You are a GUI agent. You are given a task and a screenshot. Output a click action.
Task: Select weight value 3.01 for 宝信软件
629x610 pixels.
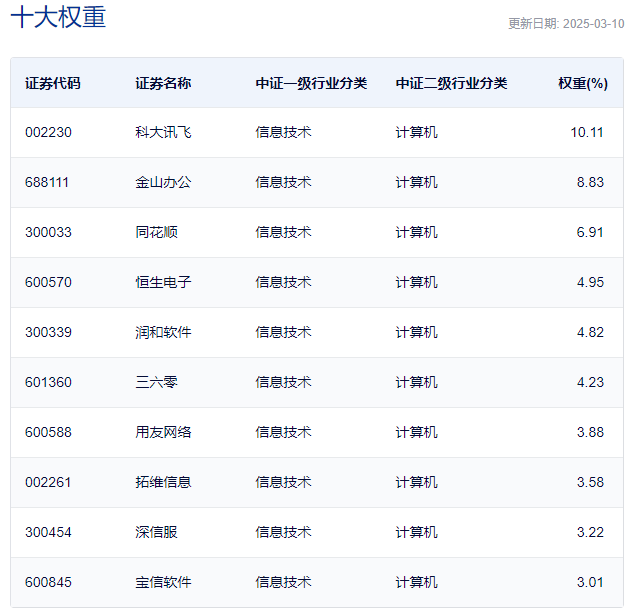[590, 582]
